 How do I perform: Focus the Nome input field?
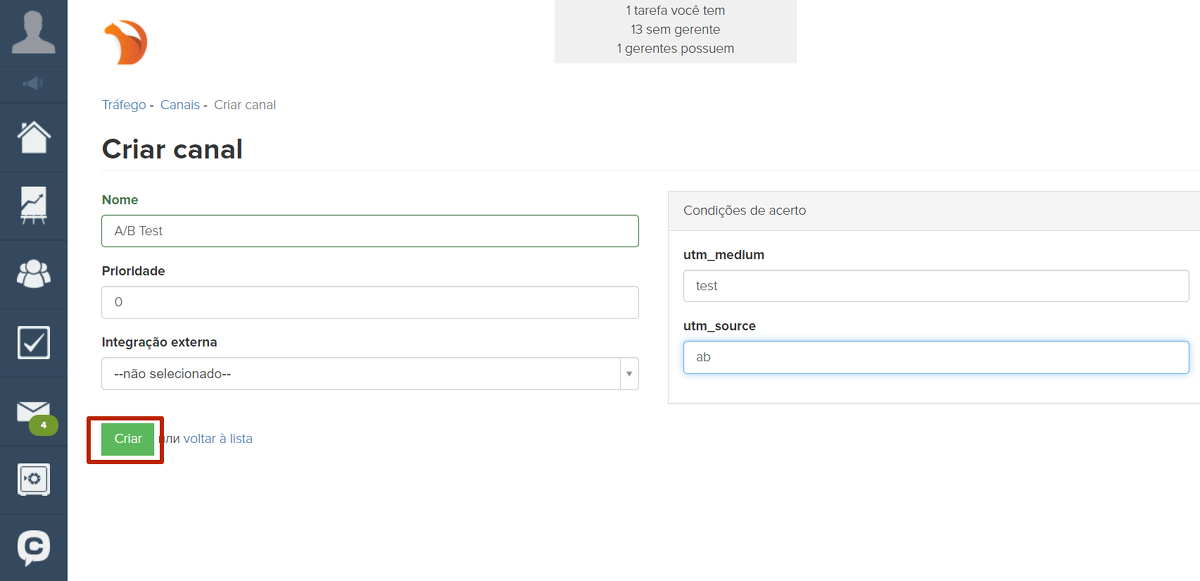coord(369,231)
